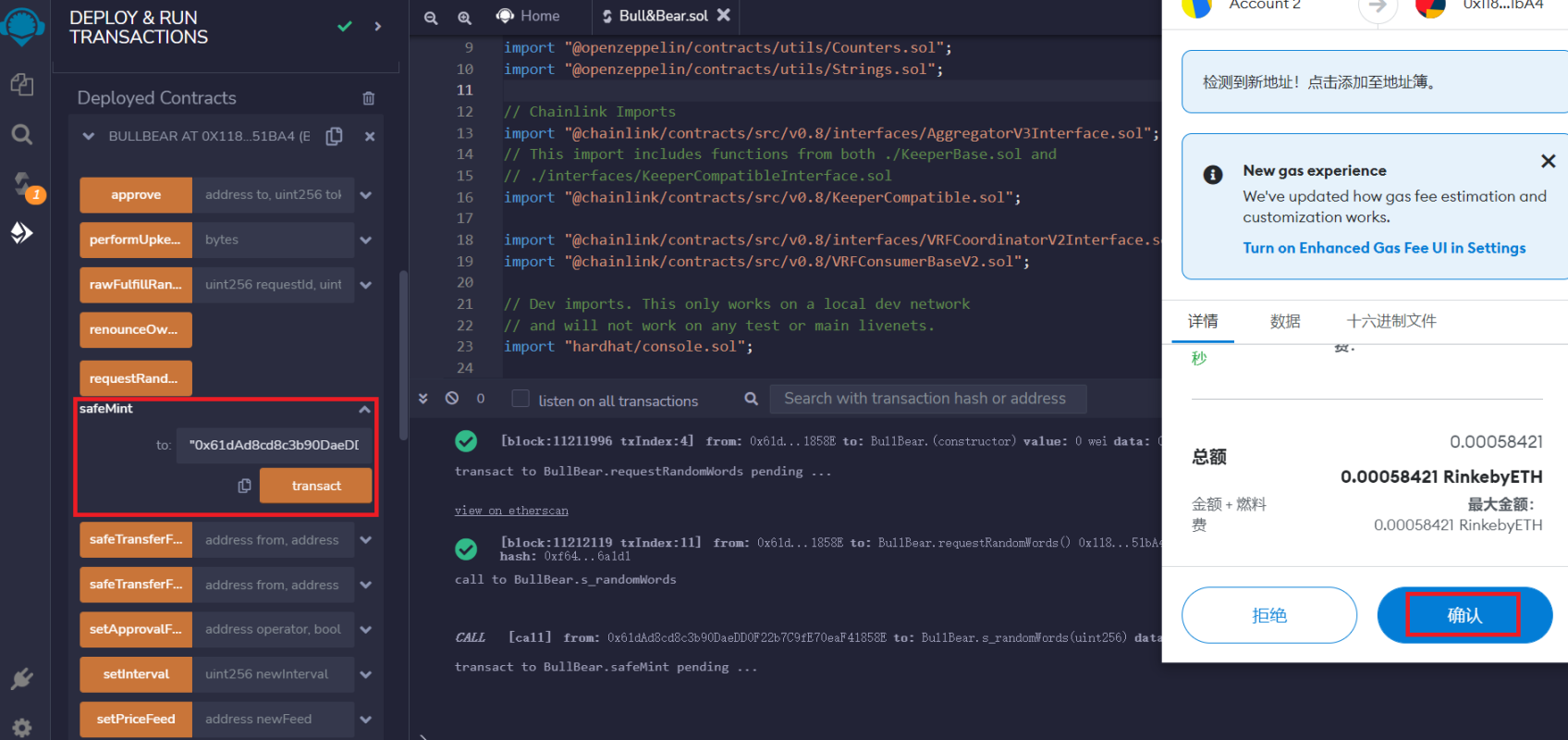This screenshot has width=1568, height=740.
Task: Collapse the safeMint function panel
Action: [x=364, y=409]
